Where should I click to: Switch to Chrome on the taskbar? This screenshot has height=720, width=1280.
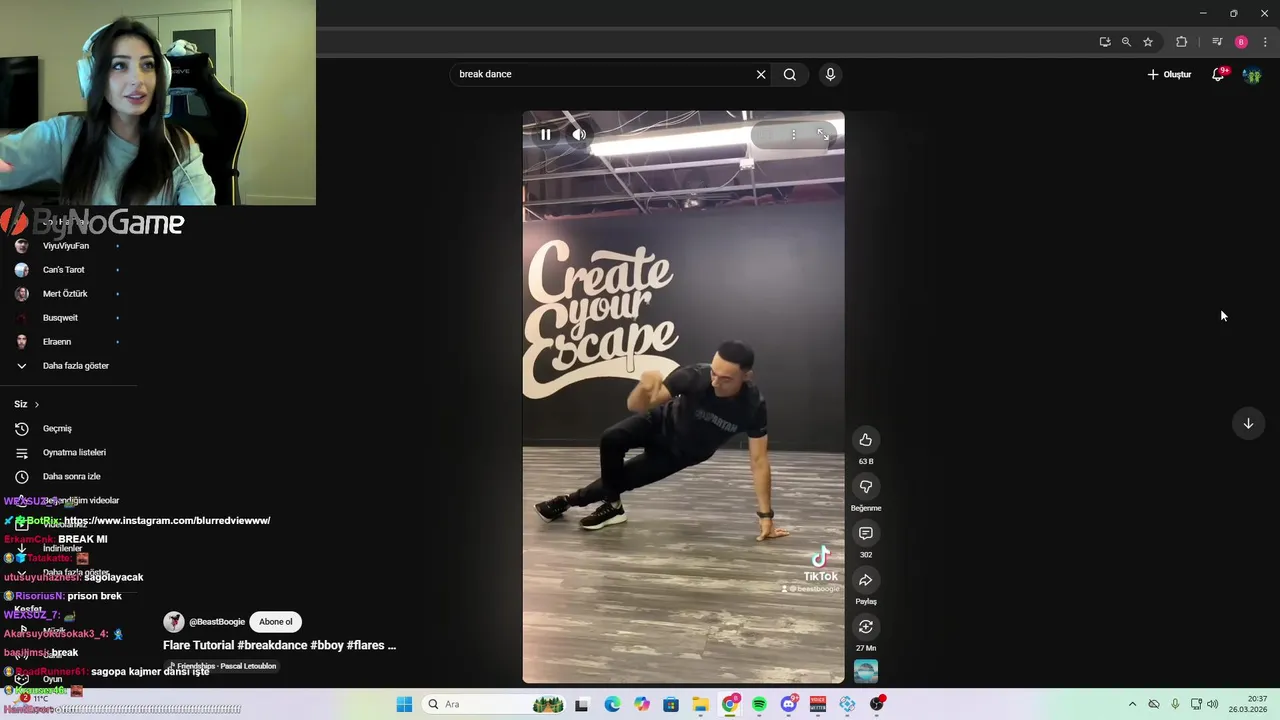point(730,705)
